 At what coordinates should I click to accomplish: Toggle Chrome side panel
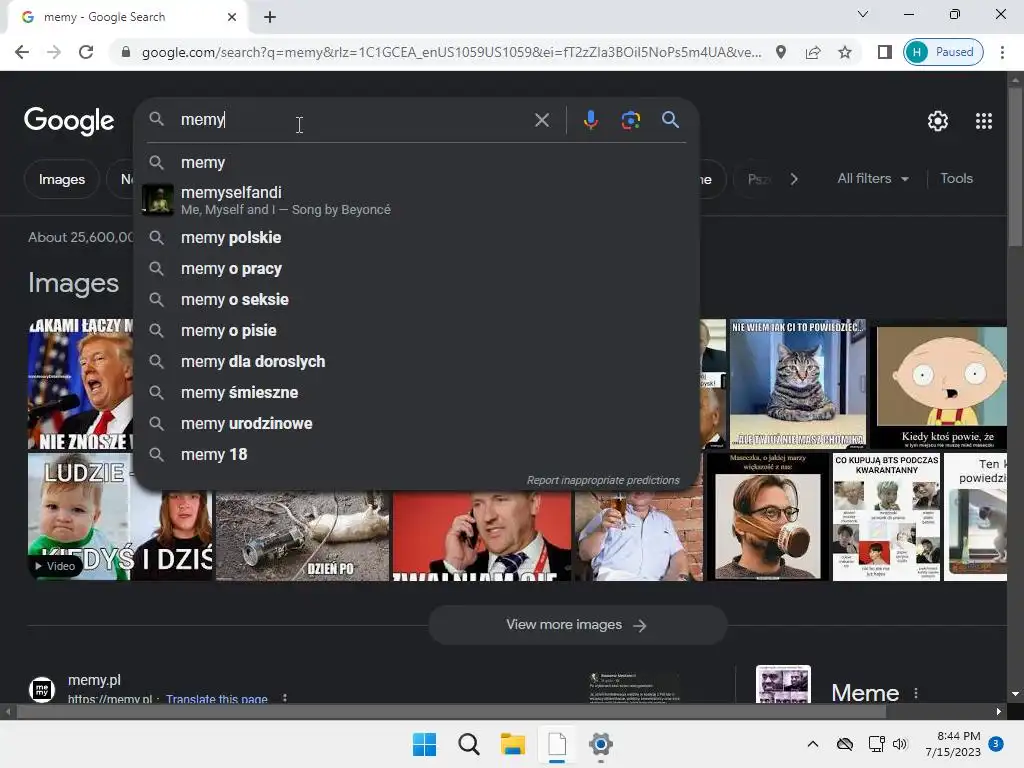(884, 52)
